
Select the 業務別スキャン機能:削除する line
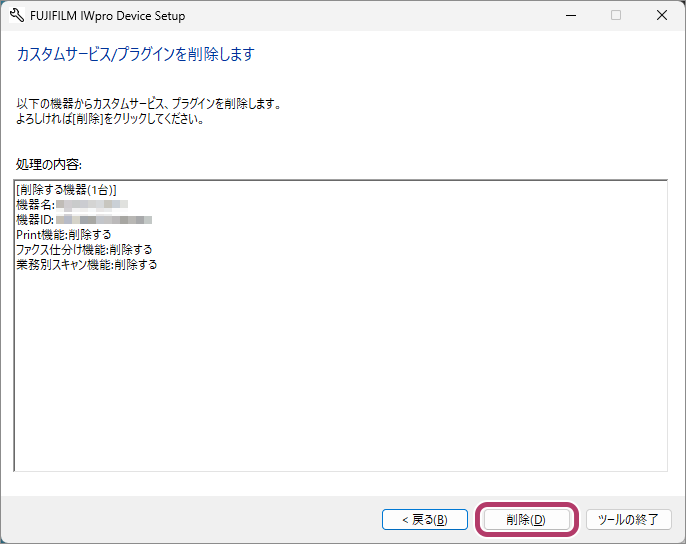(x=87, y=264)
